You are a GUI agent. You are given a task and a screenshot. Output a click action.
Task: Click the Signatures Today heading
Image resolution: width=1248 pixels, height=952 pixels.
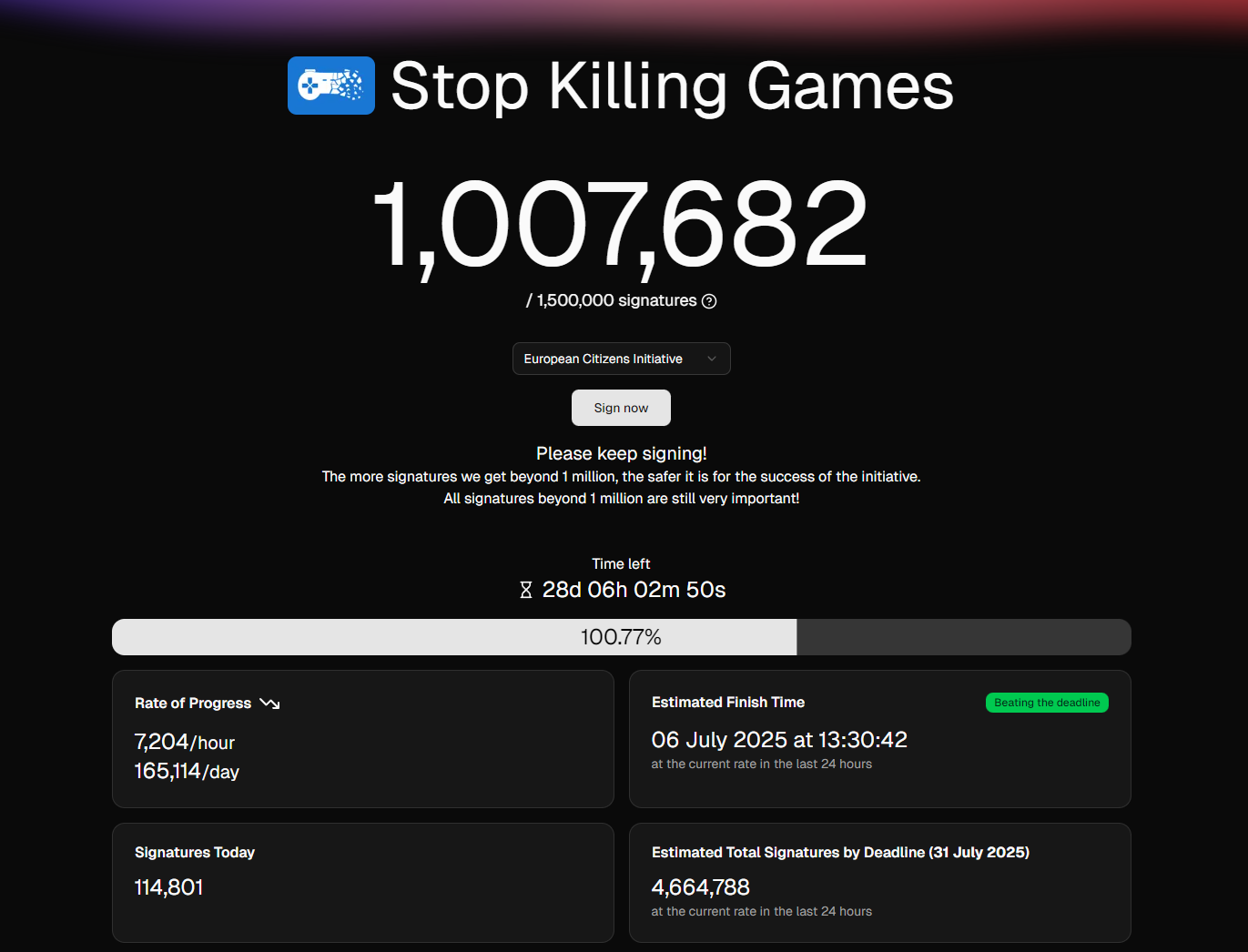pyautogui.click(x=195, y=852)
